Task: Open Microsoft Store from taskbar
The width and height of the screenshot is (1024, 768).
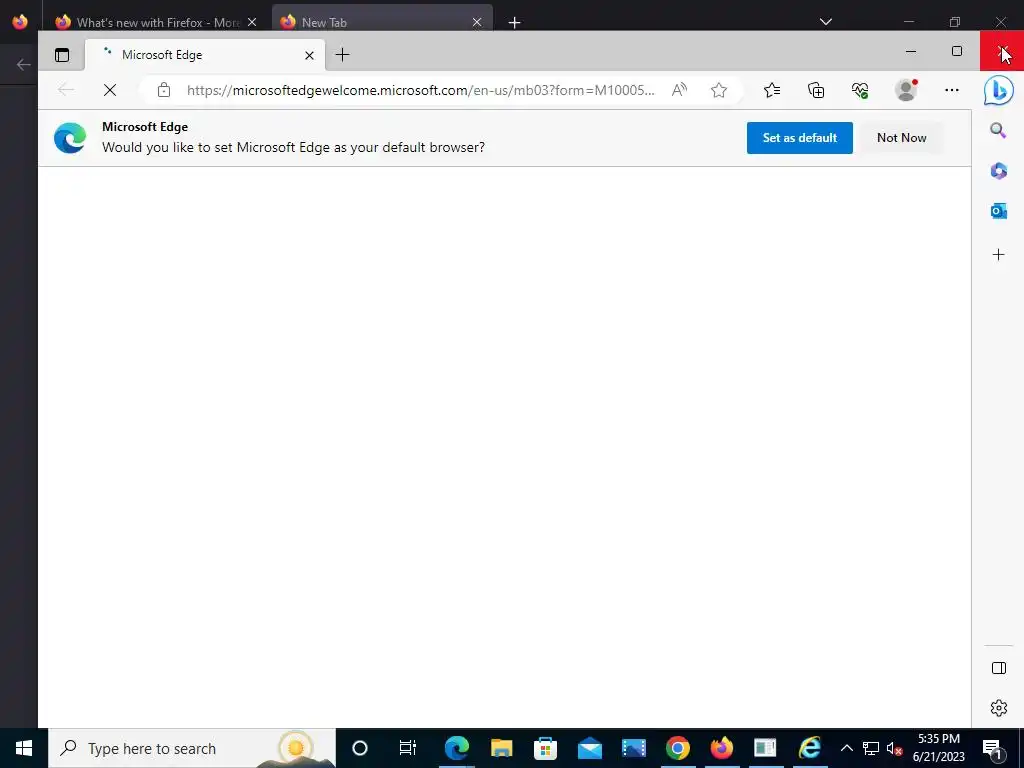Action: pyautogui.click(x=545, y=748)
